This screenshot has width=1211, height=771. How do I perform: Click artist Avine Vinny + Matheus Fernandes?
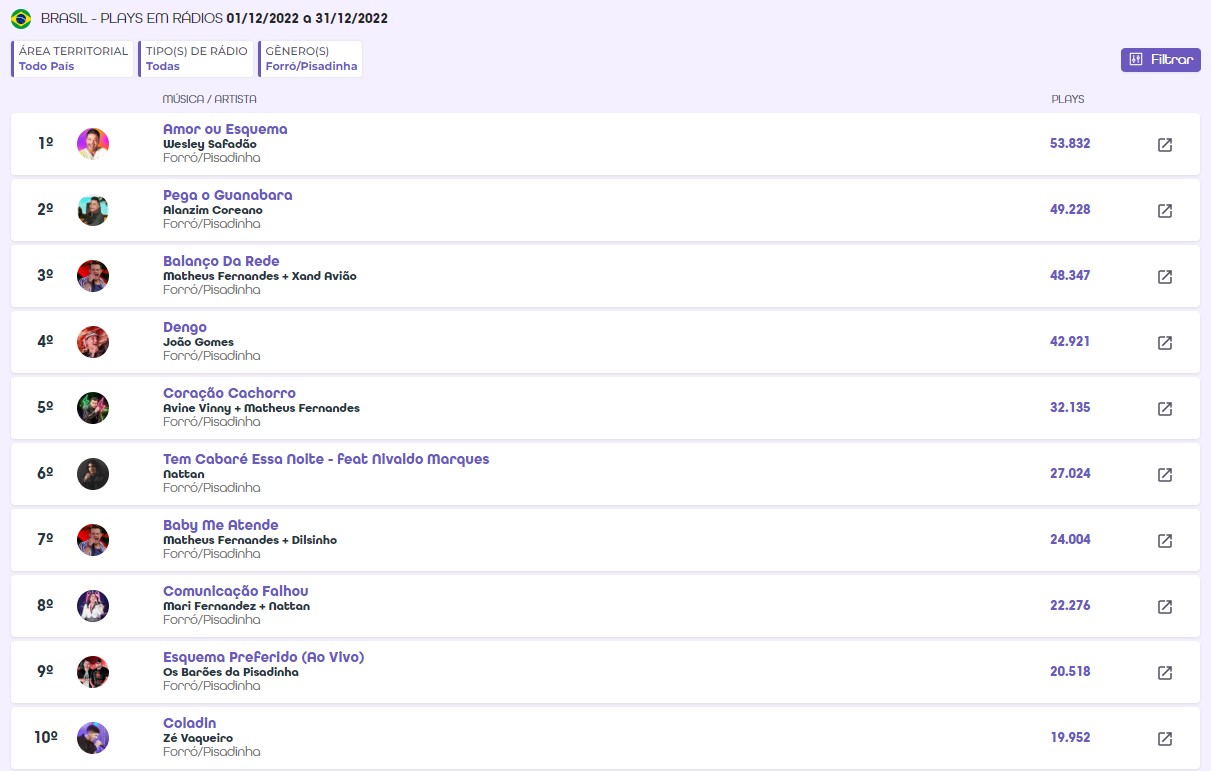pos(261,408)
